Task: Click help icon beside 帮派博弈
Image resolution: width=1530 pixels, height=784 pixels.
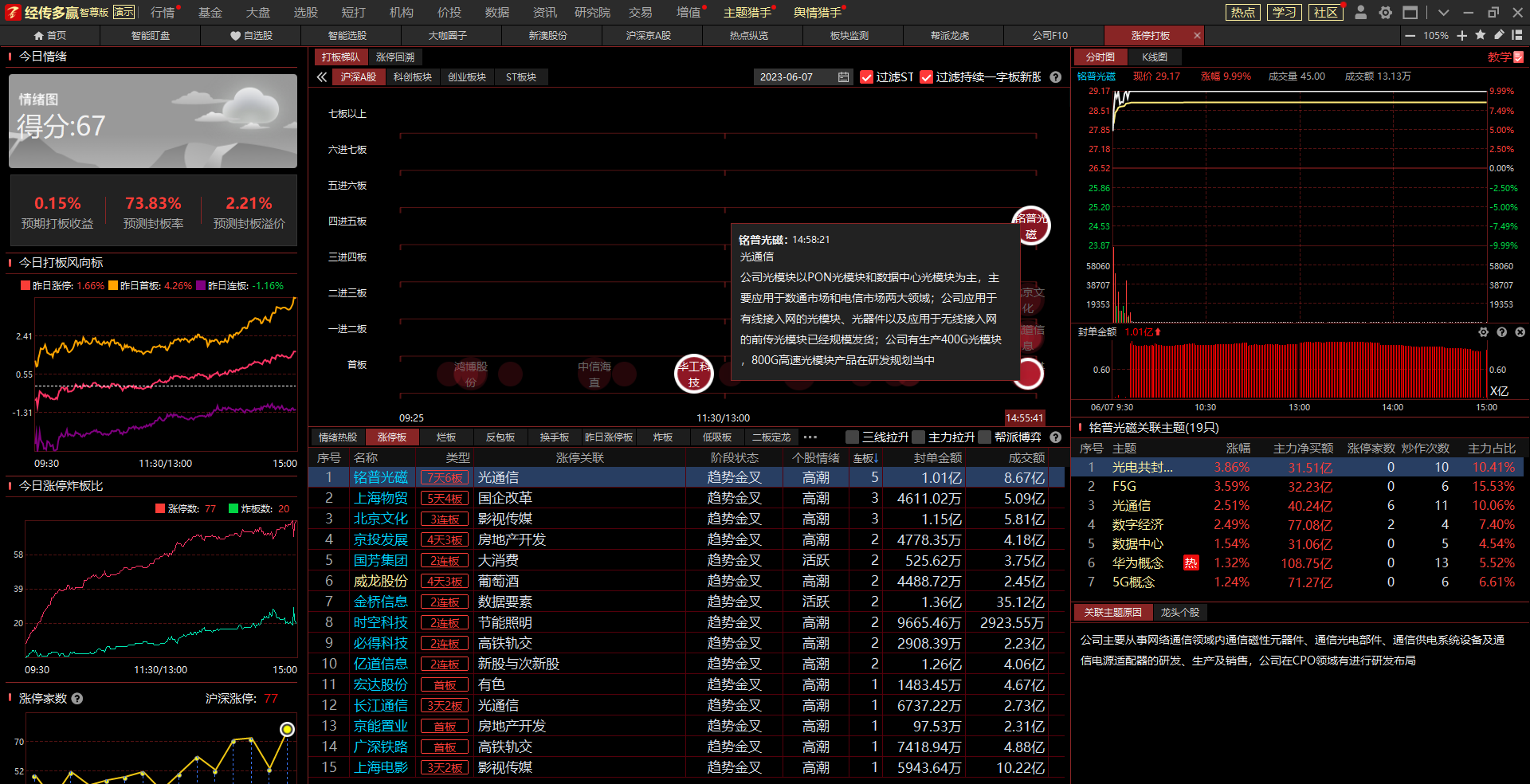Action: coord(1056,437)
